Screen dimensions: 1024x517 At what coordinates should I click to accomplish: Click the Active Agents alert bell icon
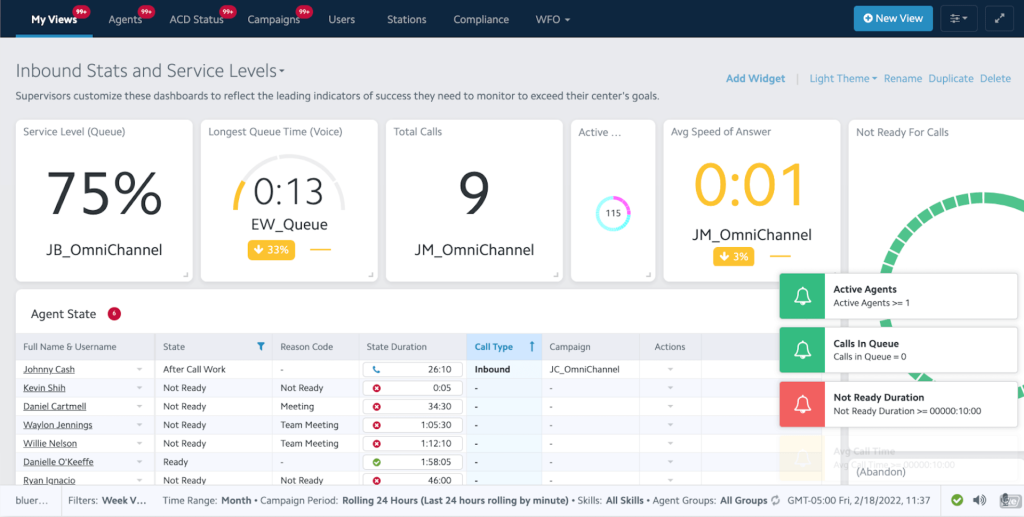[x=802, y=296]
